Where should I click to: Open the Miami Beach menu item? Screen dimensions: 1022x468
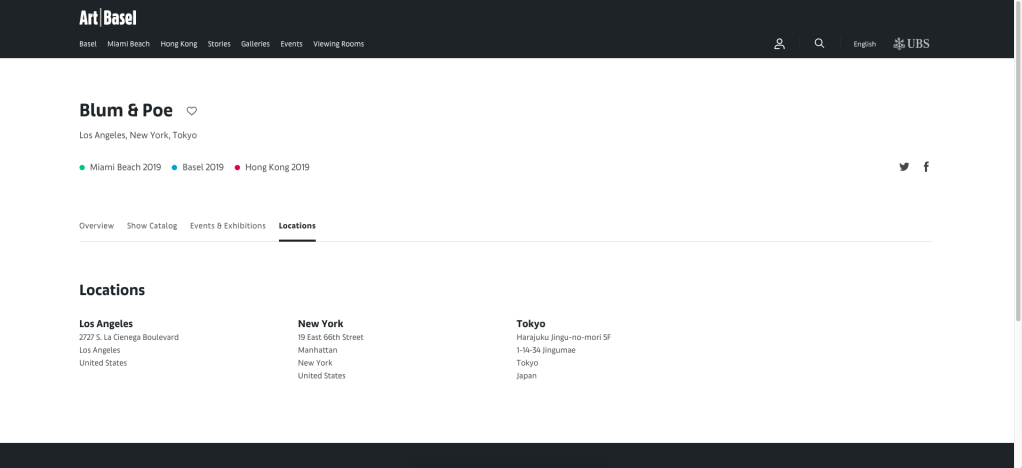(x=128, y=44)
